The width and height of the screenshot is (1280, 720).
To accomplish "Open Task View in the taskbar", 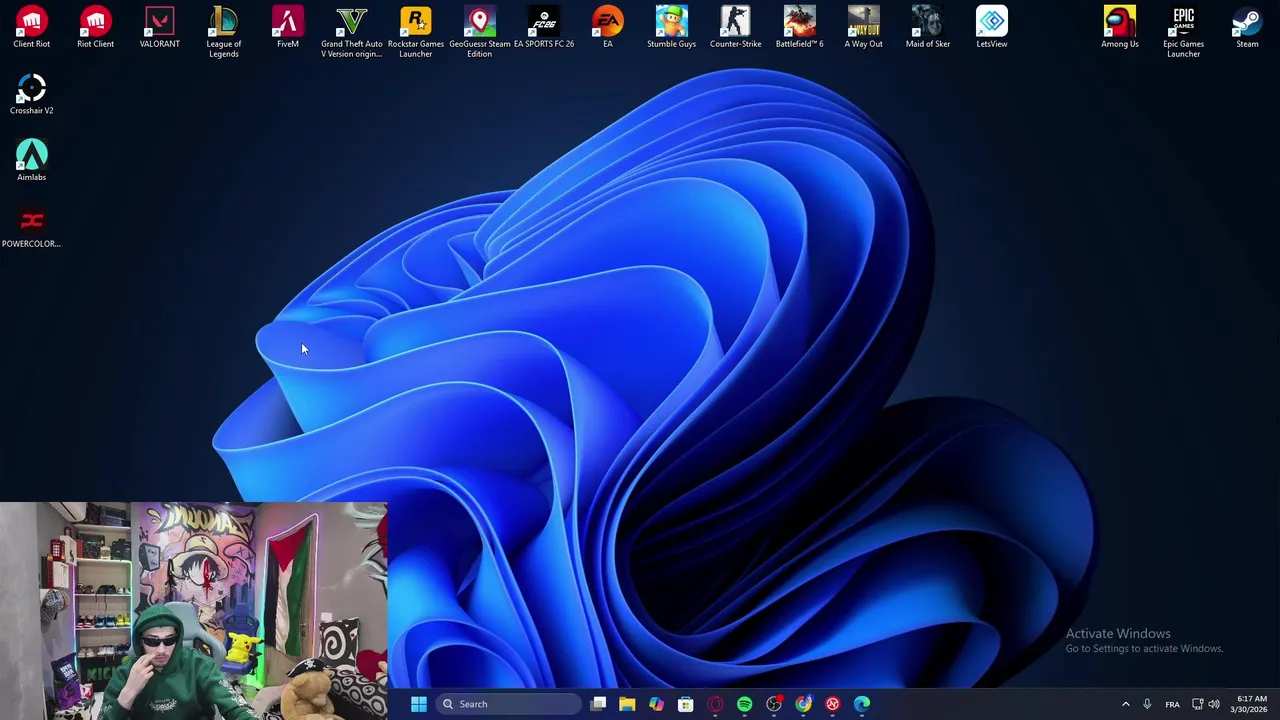I will click(598, 704).
